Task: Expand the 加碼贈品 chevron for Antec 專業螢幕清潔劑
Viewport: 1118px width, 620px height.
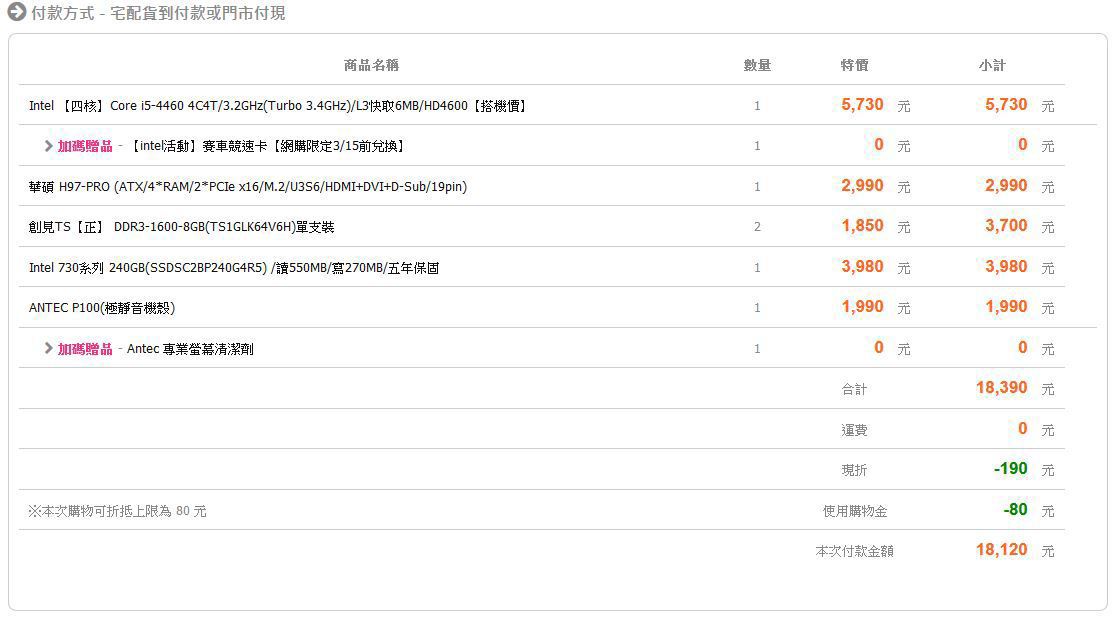Action: (48, 348)
